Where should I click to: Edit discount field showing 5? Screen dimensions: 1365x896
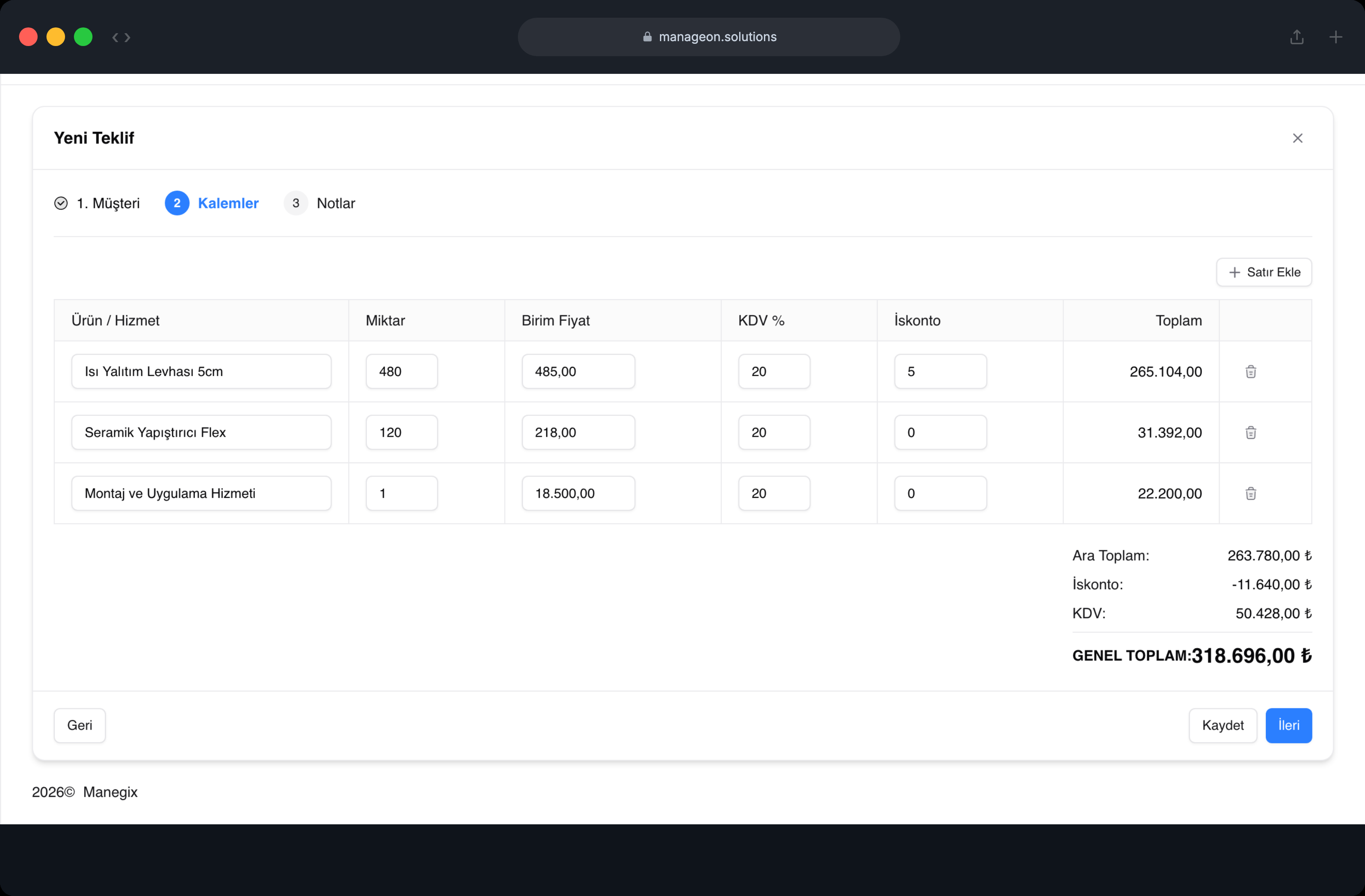pyautogui.click(x=940, y=372)
